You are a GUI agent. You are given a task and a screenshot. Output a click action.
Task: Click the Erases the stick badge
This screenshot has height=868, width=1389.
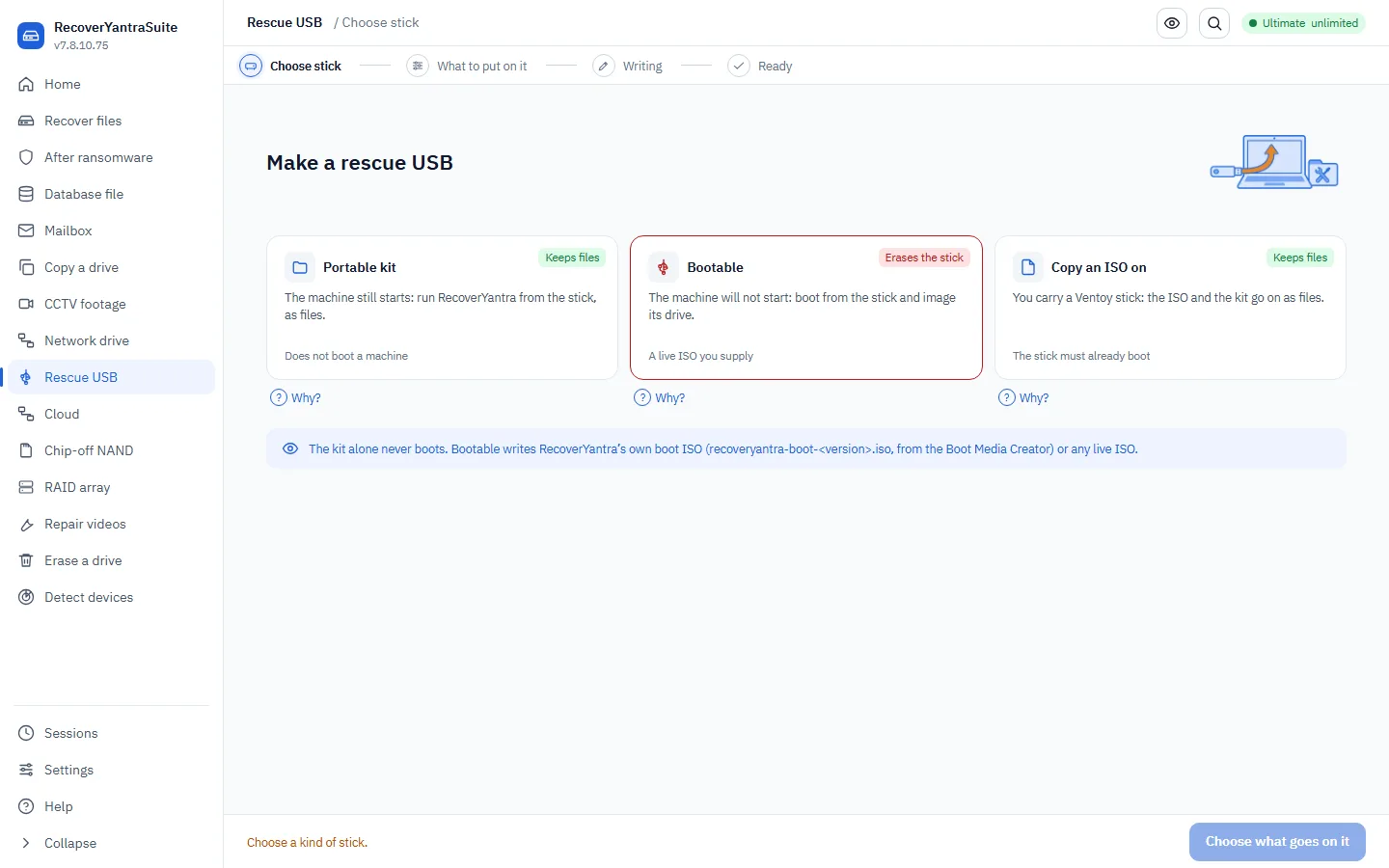coord(924,258)
